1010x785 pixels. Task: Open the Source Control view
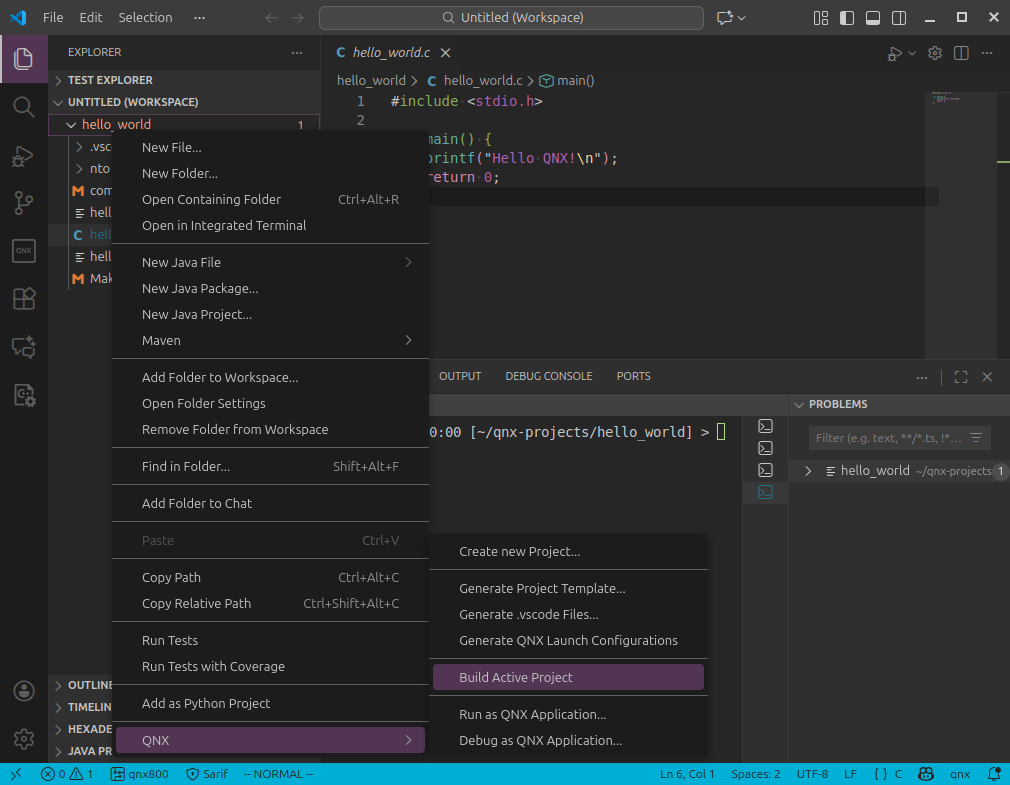click(x=24, y=203)
